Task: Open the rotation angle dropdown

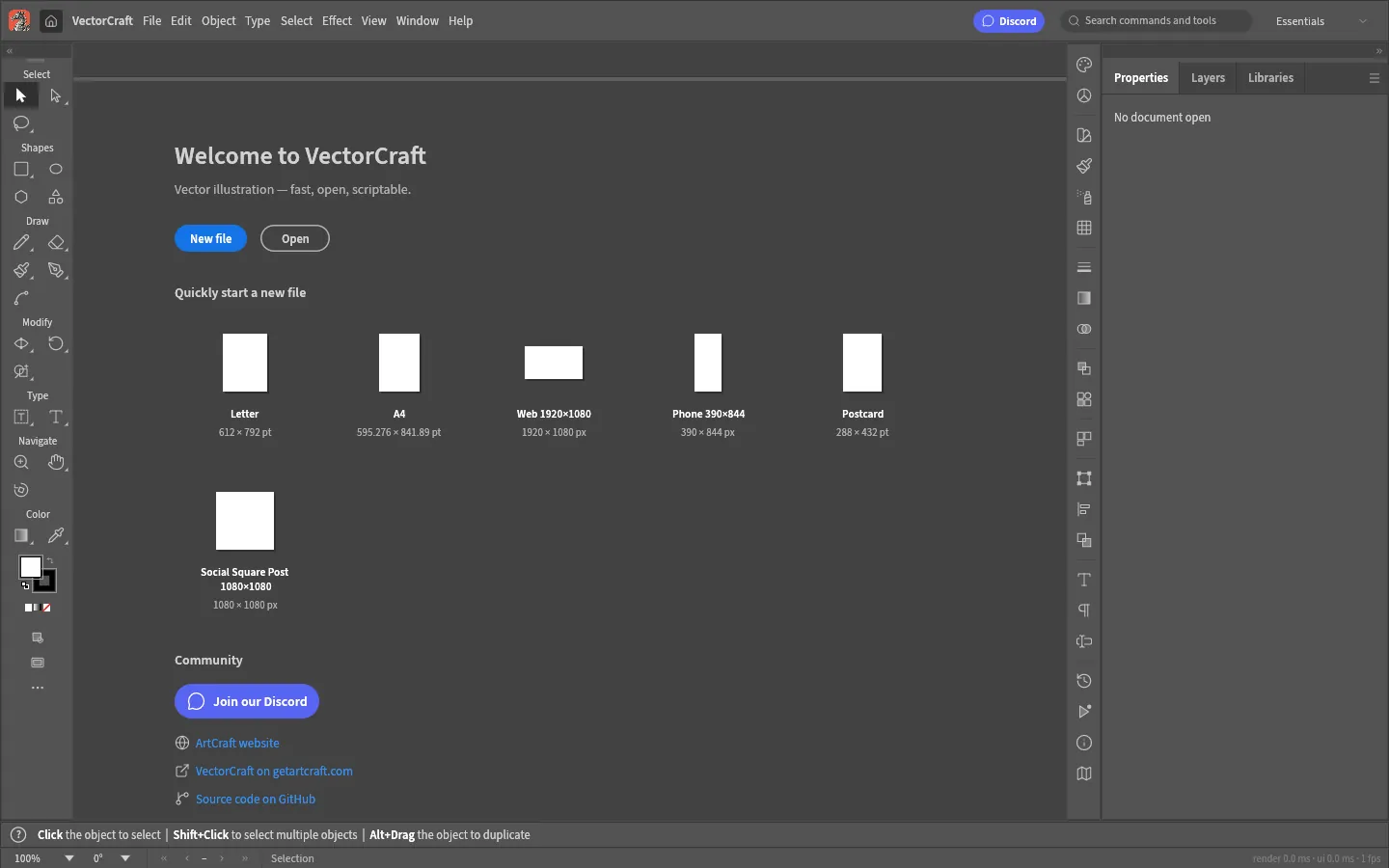Action: tap(125, 858)
